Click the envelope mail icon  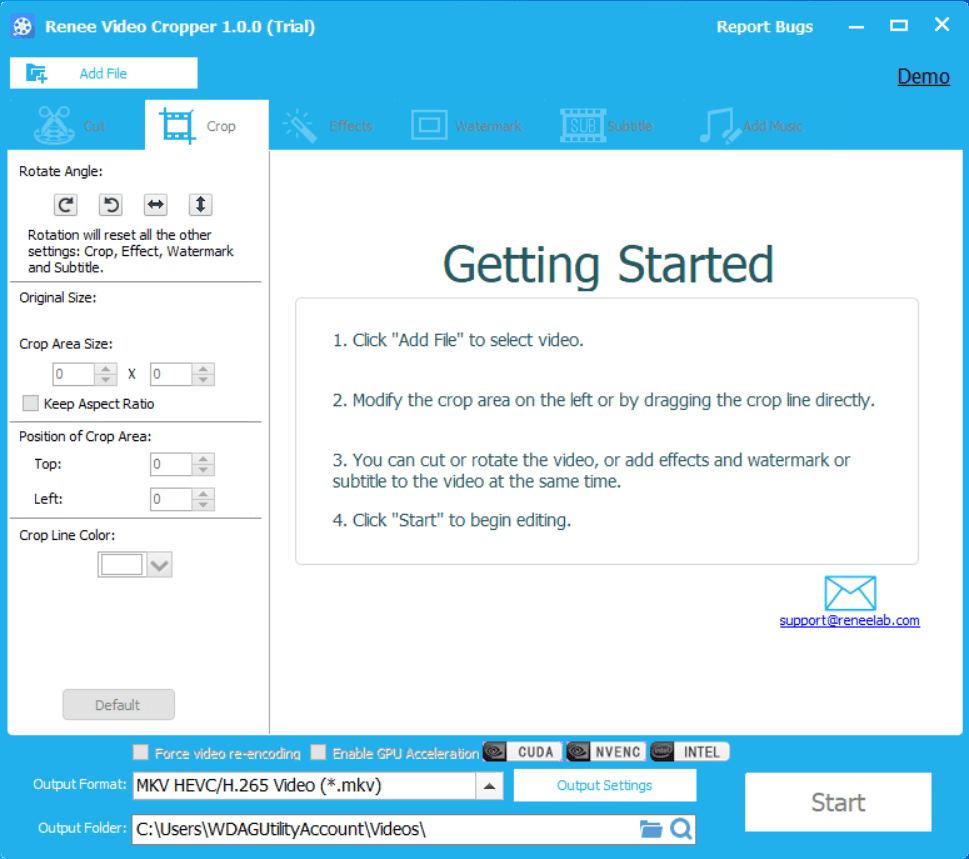tap(850, 593)
